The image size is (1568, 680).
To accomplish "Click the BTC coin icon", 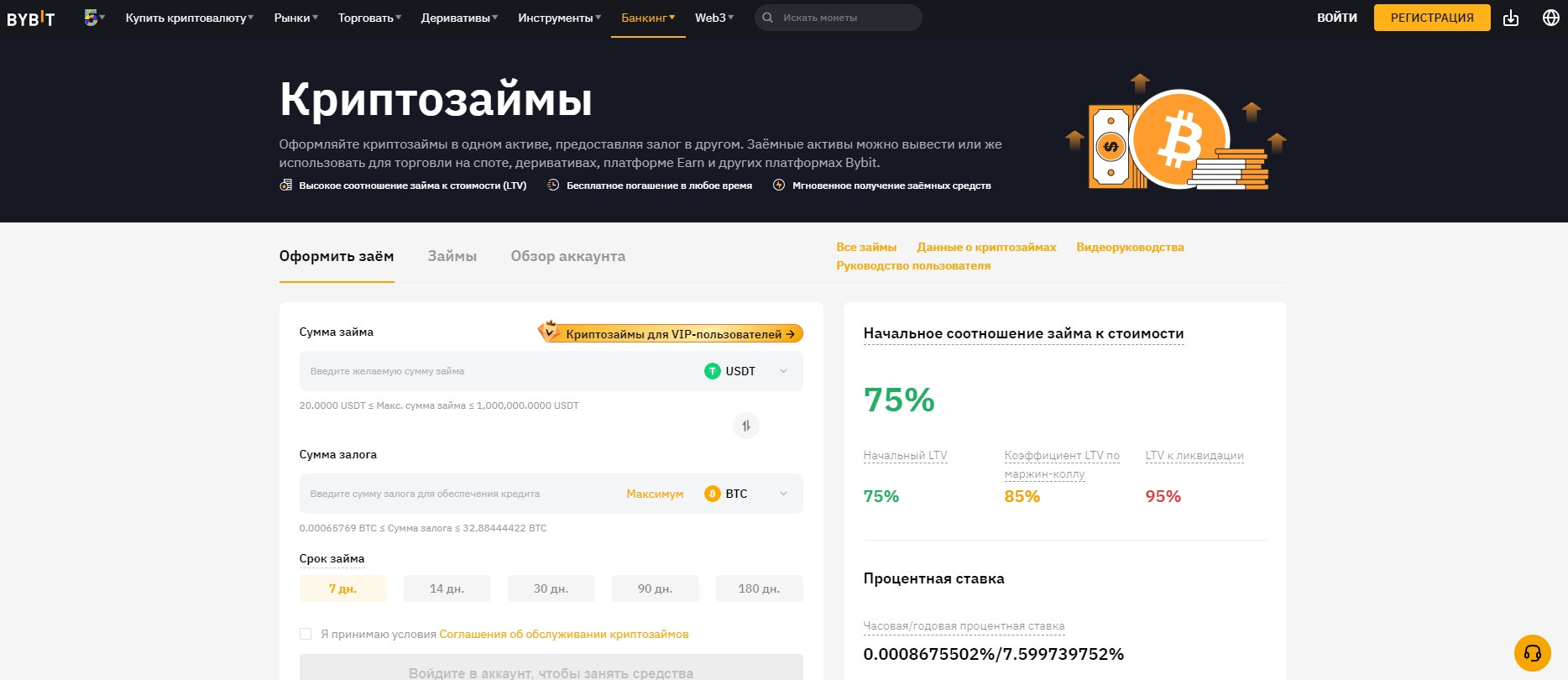I will click(x=713, y=494).
